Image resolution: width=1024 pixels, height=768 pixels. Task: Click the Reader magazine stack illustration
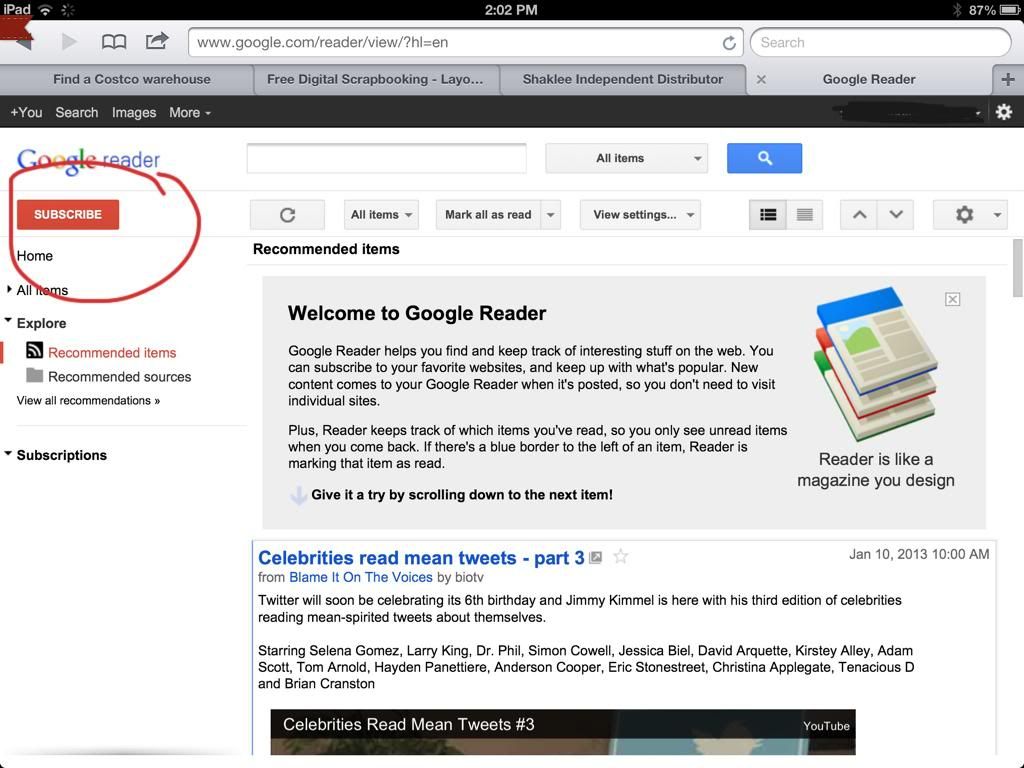(875, 362)
